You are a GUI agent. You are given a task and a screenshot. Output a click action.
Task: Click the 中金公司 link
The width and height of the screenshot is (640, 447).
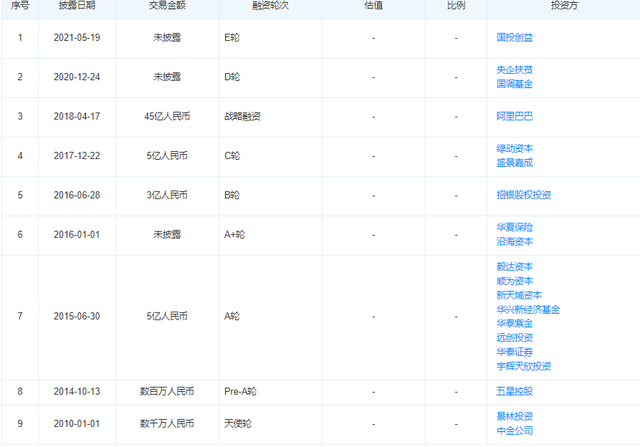[514, 431]
